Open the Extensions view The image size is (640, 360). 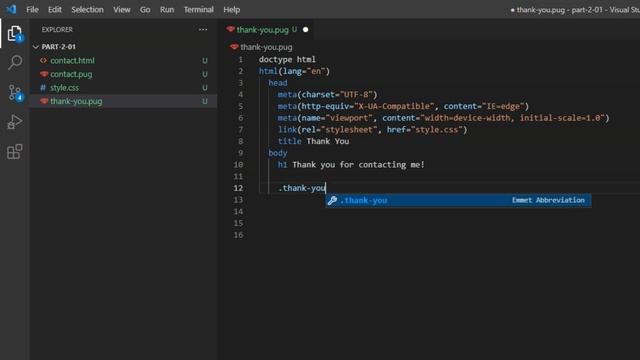pos(15,151)
